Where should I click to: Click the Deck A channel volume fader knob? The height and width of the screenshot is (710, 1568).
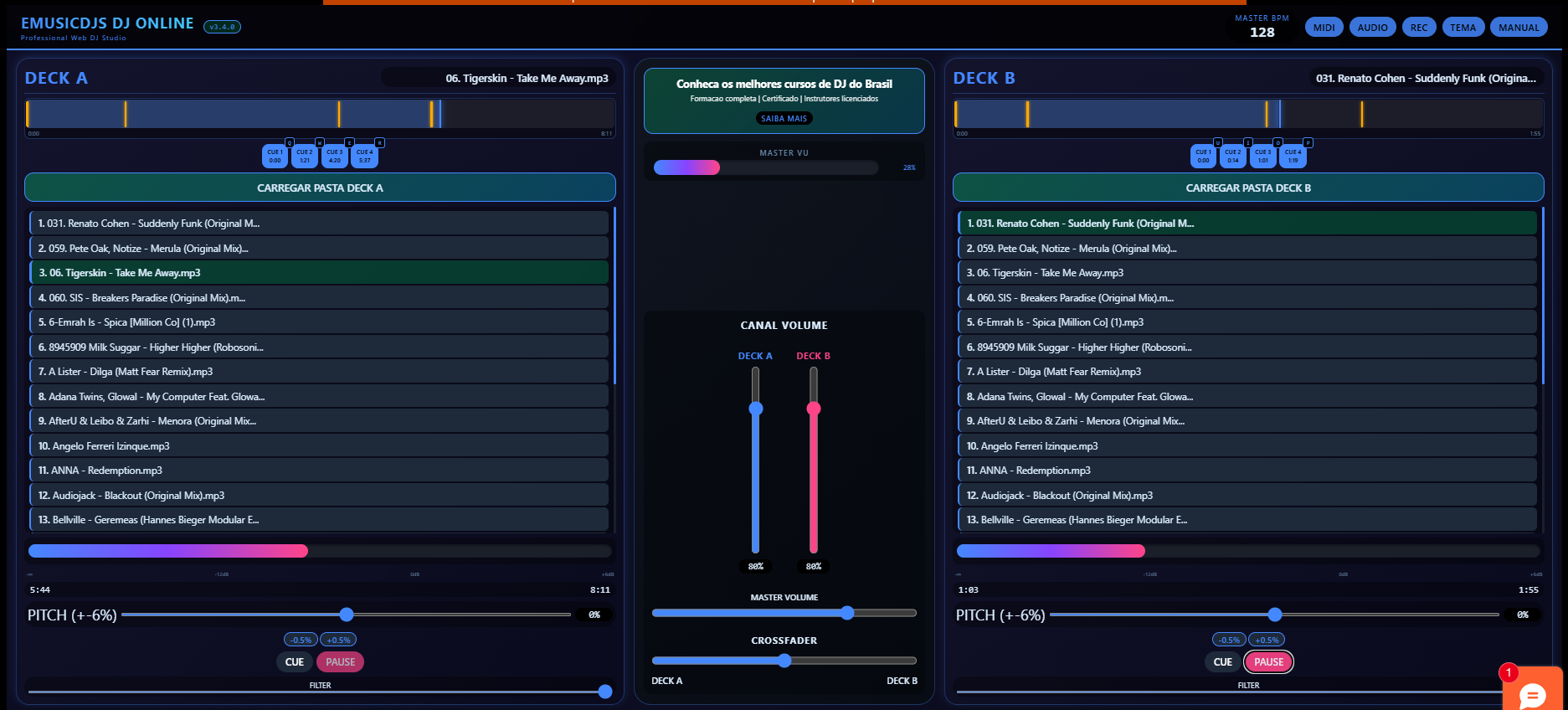[x=756, y=409]
